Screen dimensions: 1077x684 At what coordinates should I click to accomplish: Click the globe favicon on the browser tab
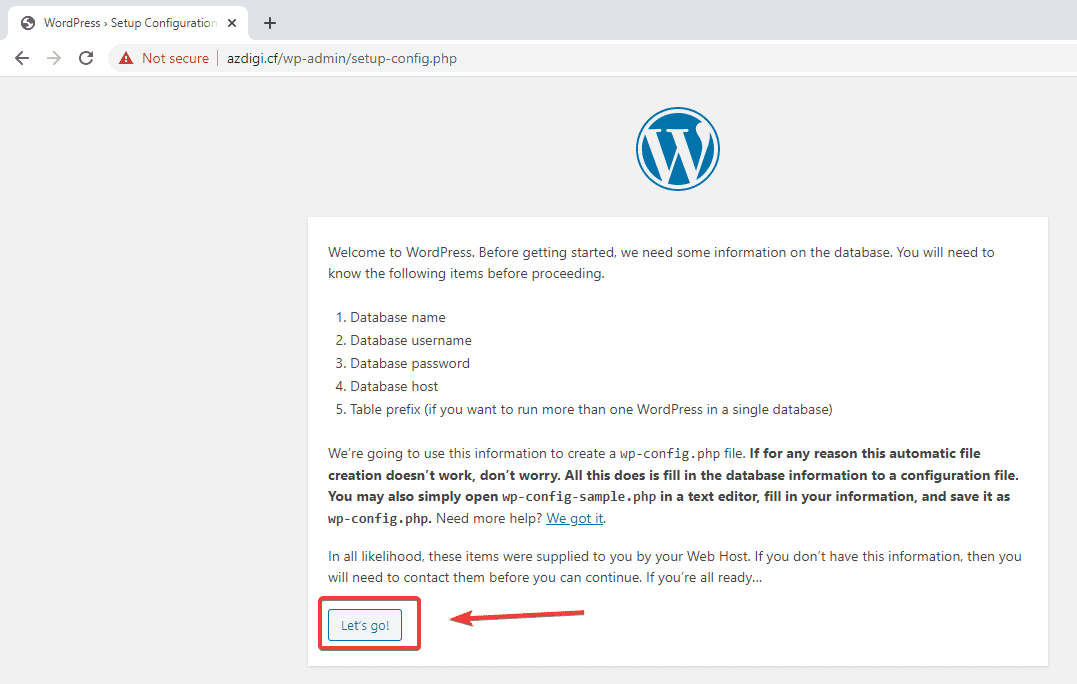click(x=27, y=22)
